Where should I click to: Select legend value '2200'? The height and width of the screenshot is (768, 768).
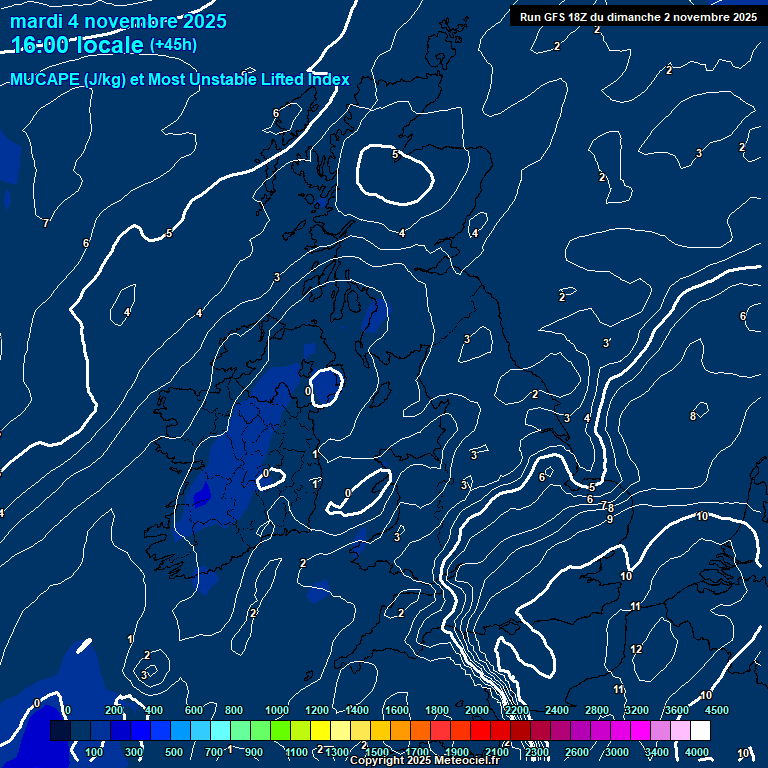pyautogui.click(x=517, y=710)
